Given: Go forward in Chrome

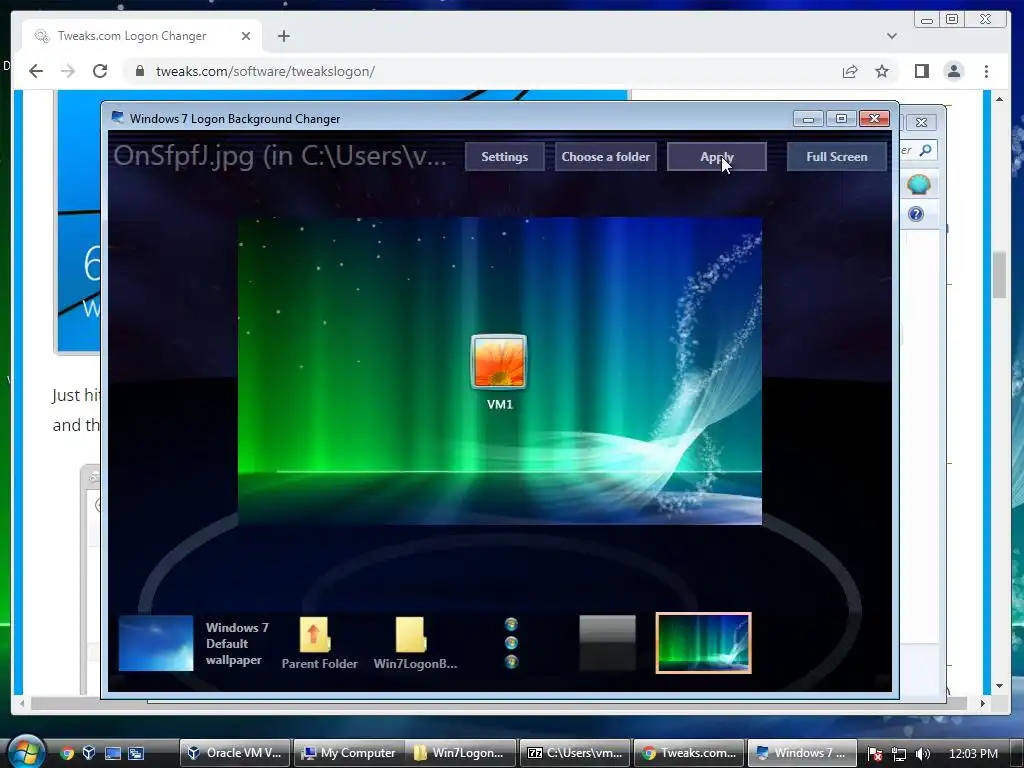Looking at the screenshot, I should [x=68, y=71].
